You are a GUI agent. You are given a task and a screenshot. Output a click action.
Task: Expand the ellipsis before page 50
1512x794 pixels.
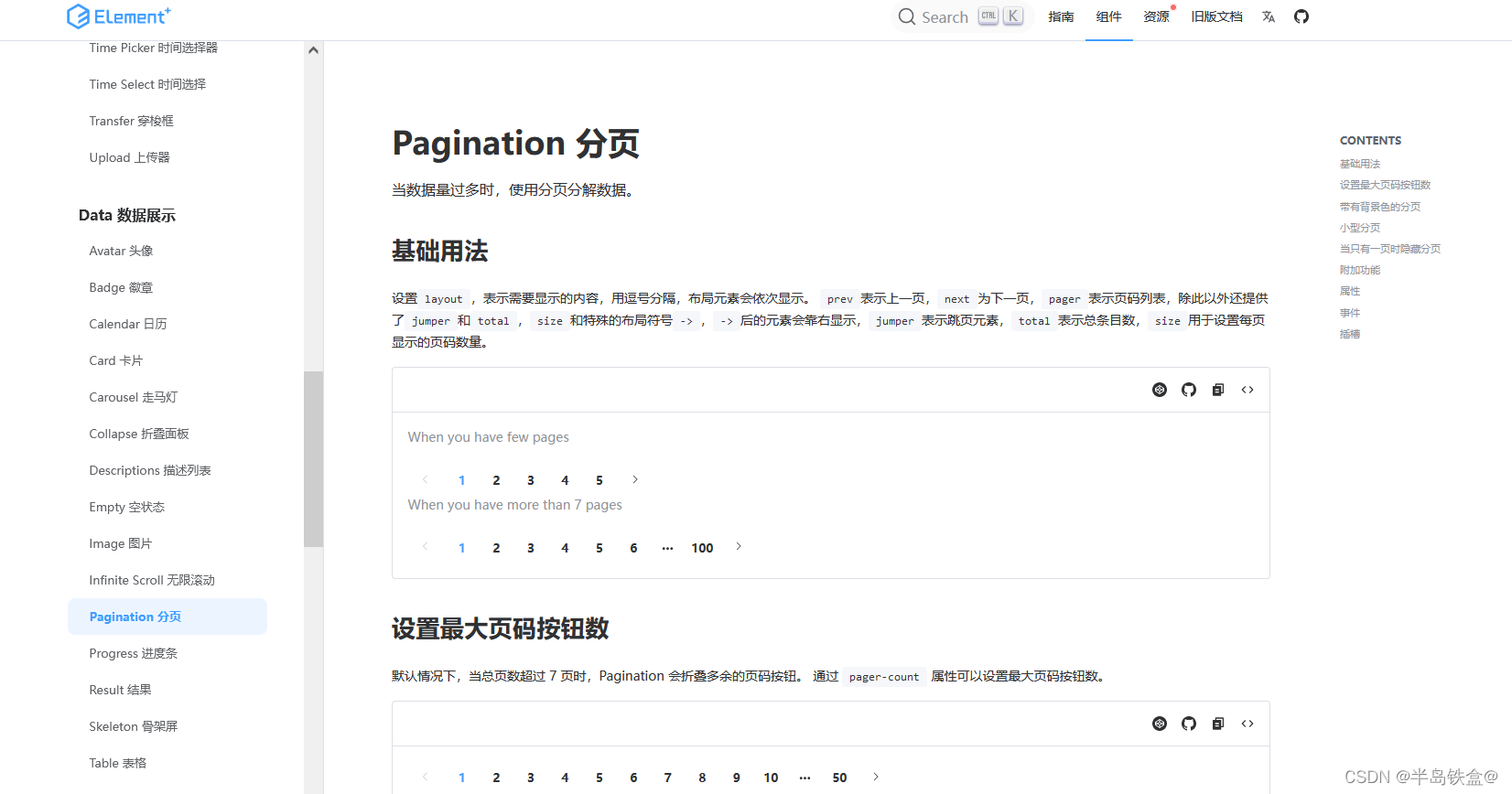(x=805, y=778)
